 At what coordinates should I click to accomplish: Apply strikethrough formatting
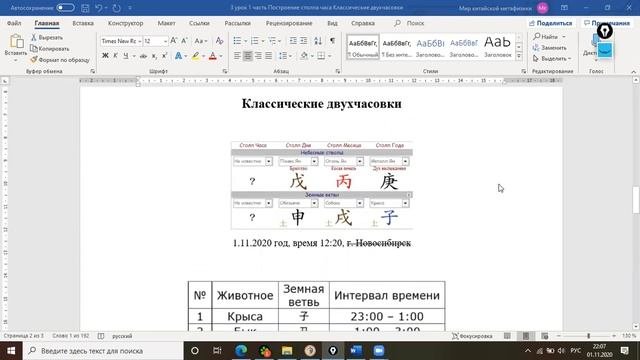[x=143, y=56]
